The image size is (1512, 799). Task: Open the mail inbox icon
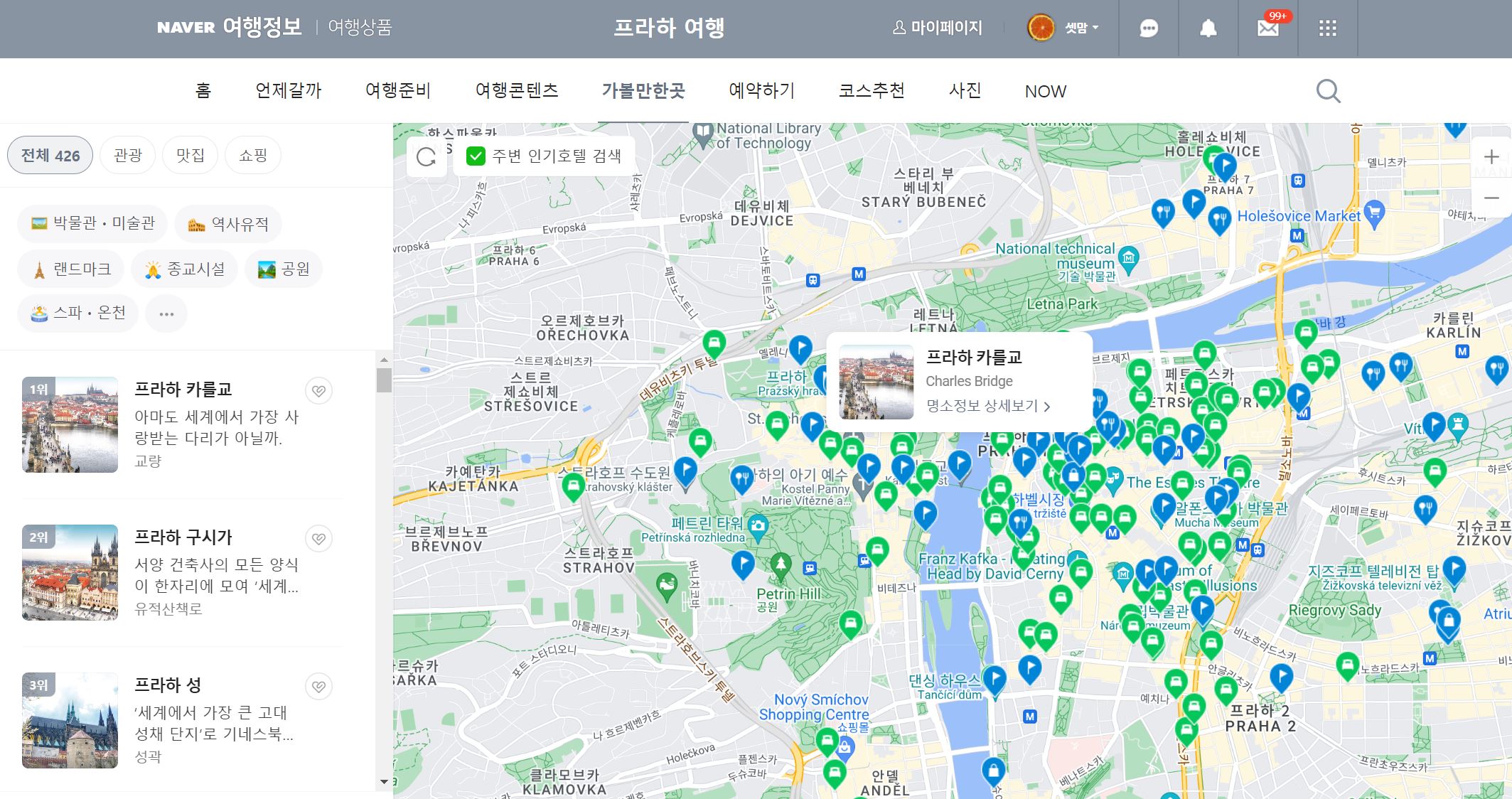[x=1268, y=28]
